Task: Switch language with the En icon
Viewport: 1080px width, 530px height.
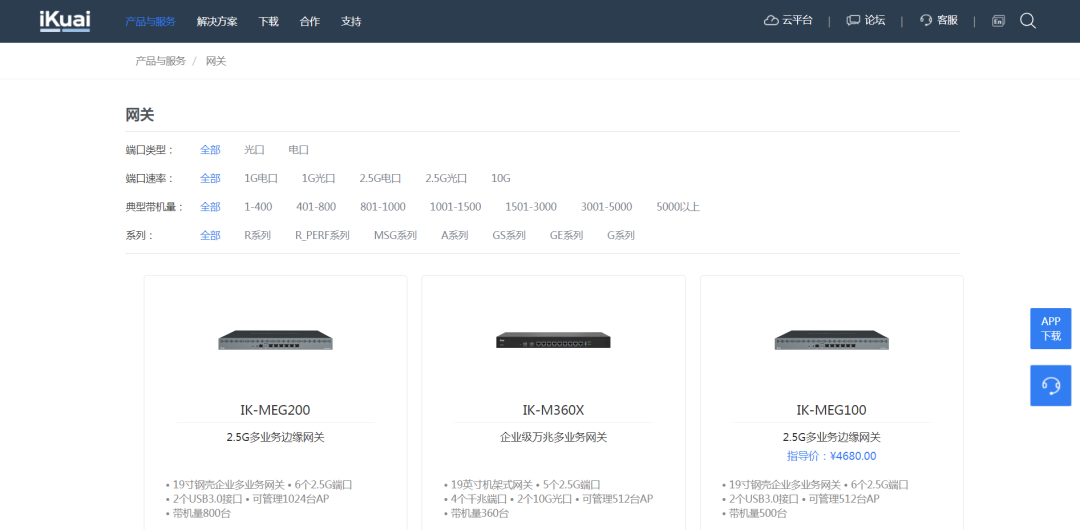Action: click(998, 21)
